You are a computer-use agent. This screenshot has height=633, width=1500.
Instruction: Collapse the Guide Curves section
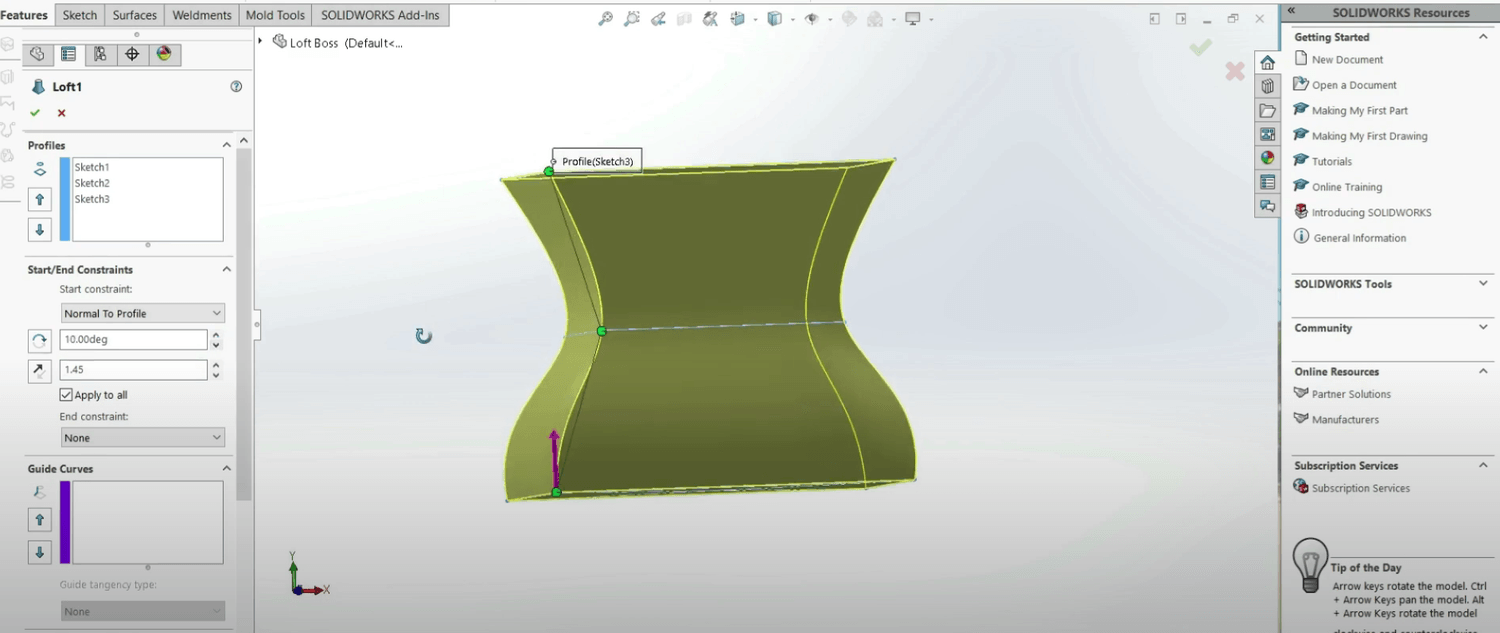coord(226,469)
